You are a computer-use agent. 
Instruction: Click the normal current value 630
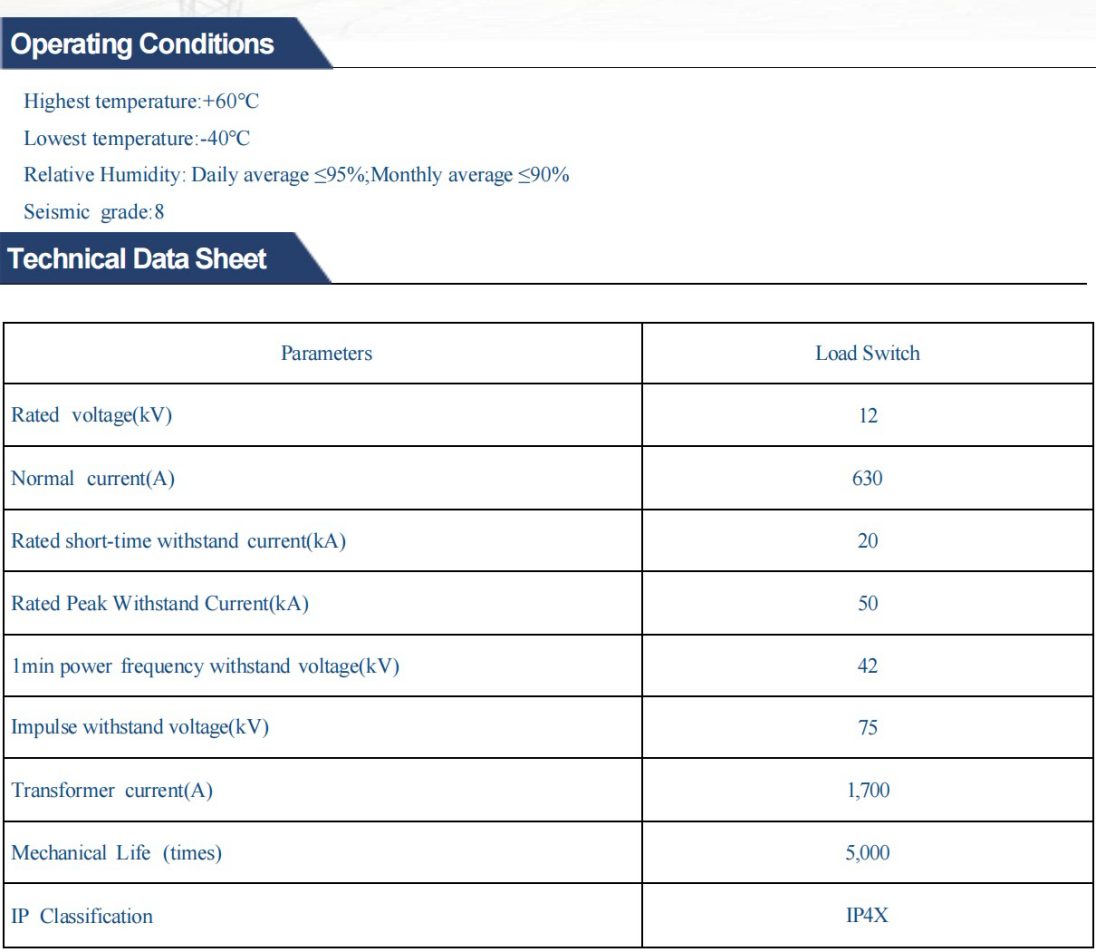click(867, 479)
